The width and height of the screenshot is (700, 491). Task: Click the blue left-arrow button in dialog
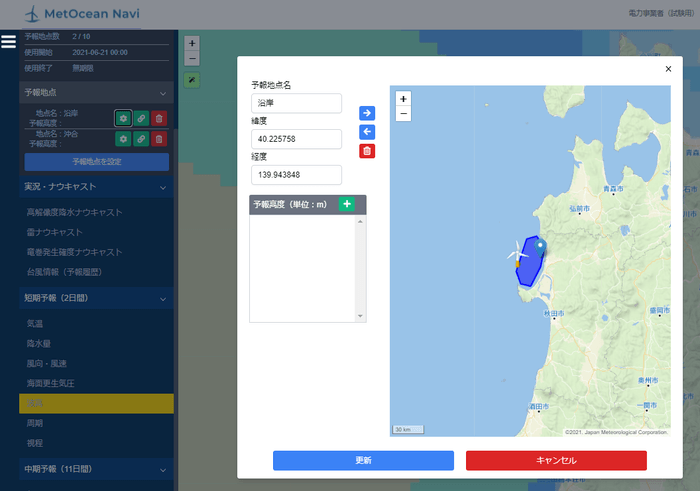click(x=367, y=132)
